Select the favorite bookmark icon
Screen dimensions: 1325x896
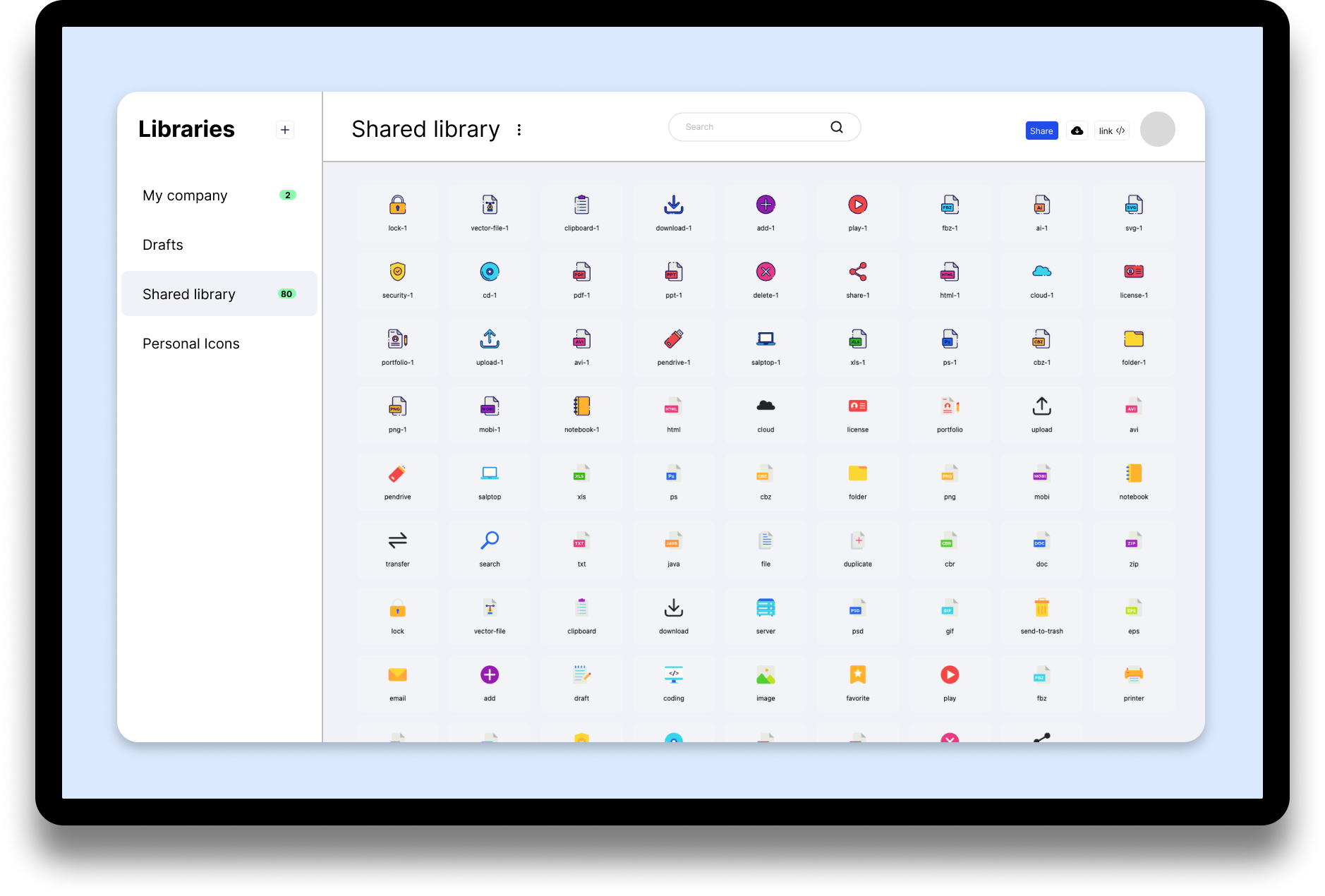point(857,675)
